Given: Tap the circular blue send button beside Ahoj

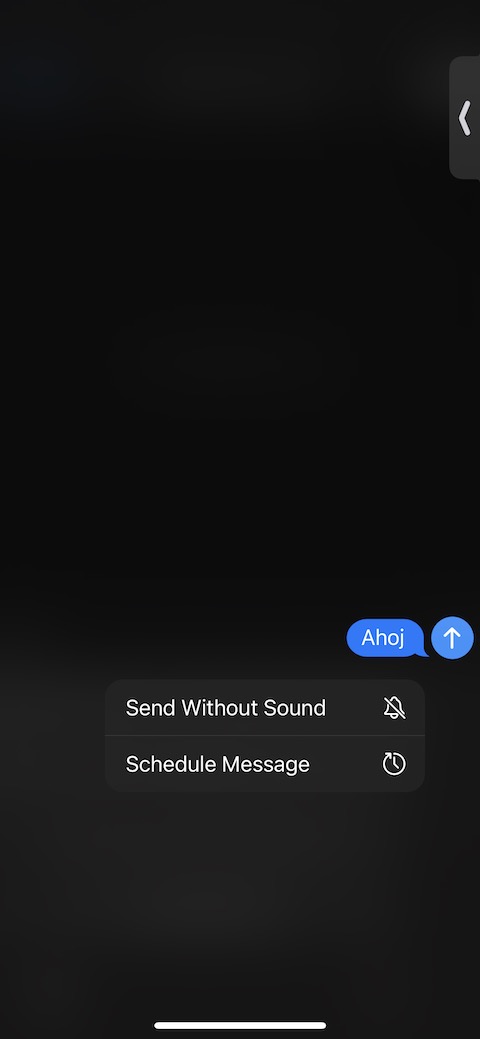Looking at the screenshot, I should [452, 638].
